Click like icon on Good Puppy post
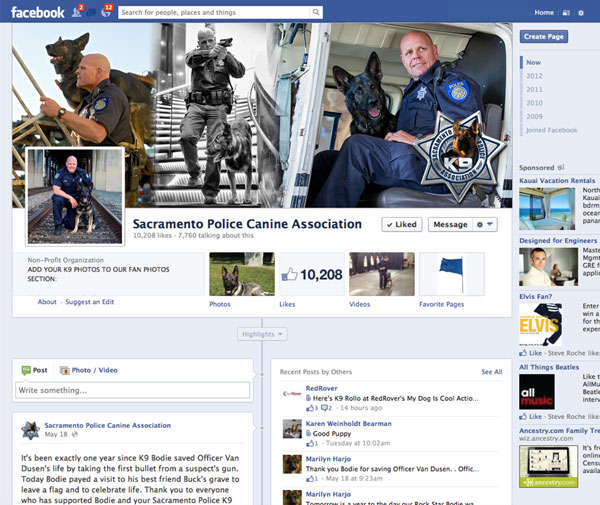 pyautogui.click(x=310, y=443)
